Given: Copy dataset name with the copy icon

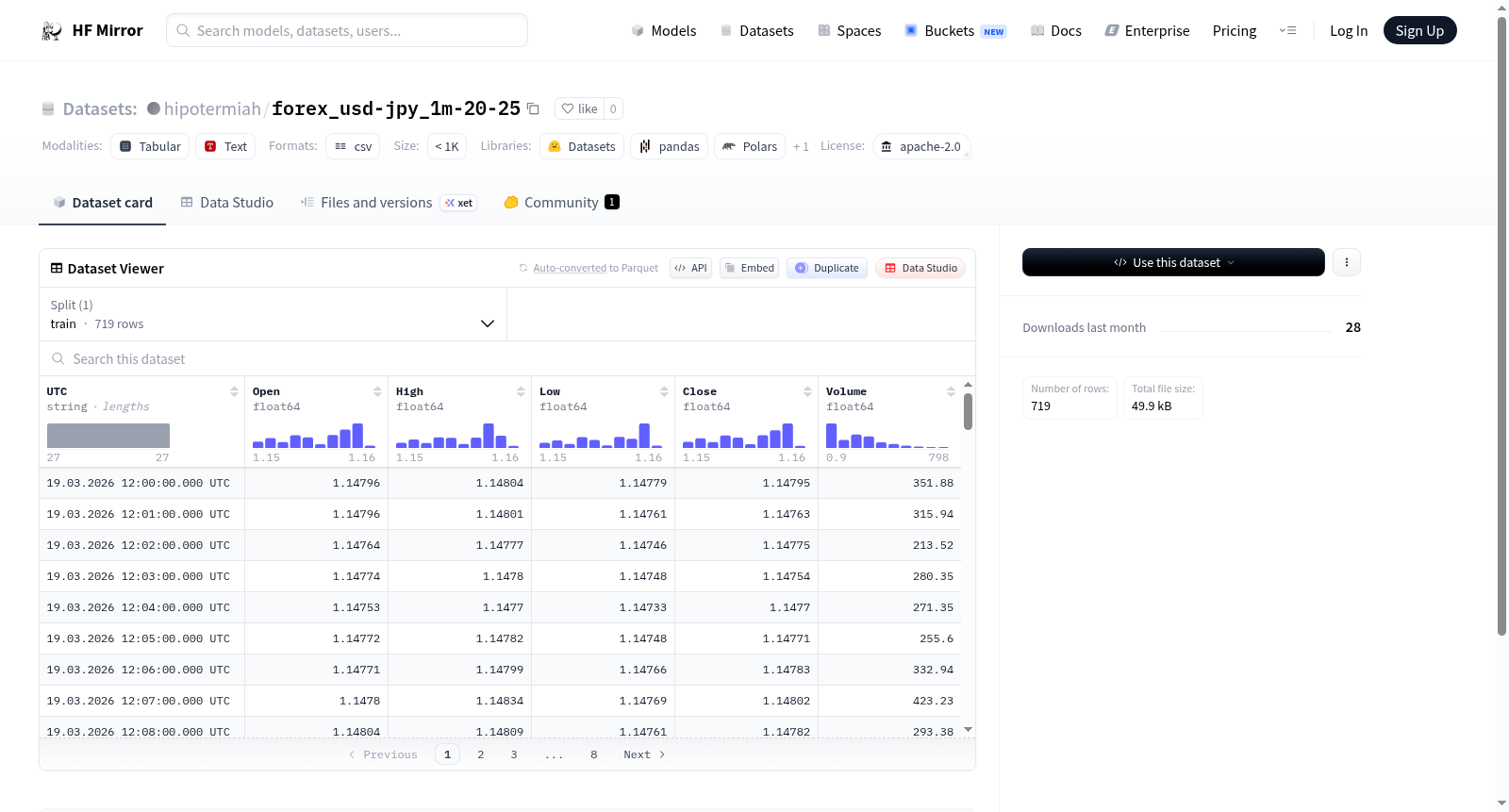Looking at the screenshot, I should tap(533, 108).
